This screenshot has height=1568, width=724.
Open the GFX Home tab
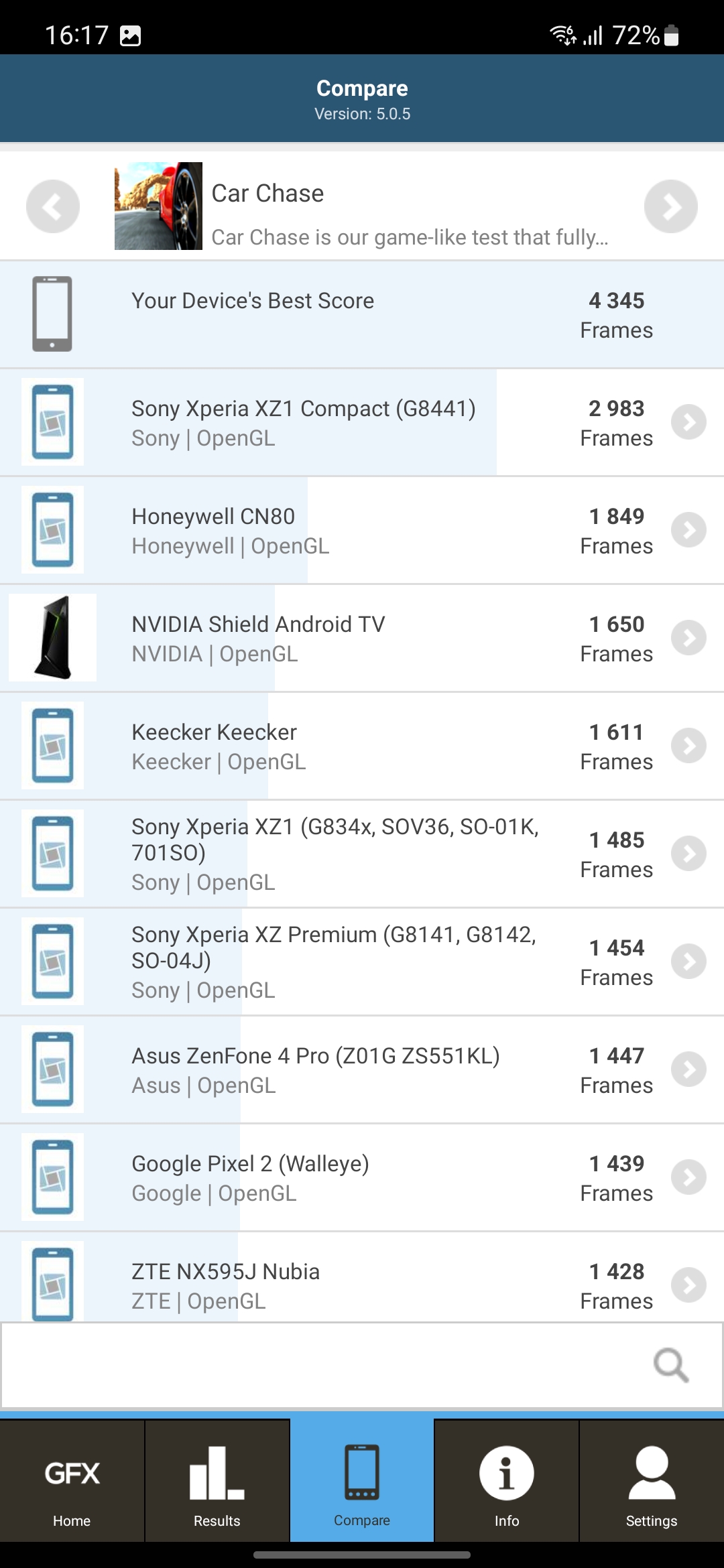tap(72, 1482)
